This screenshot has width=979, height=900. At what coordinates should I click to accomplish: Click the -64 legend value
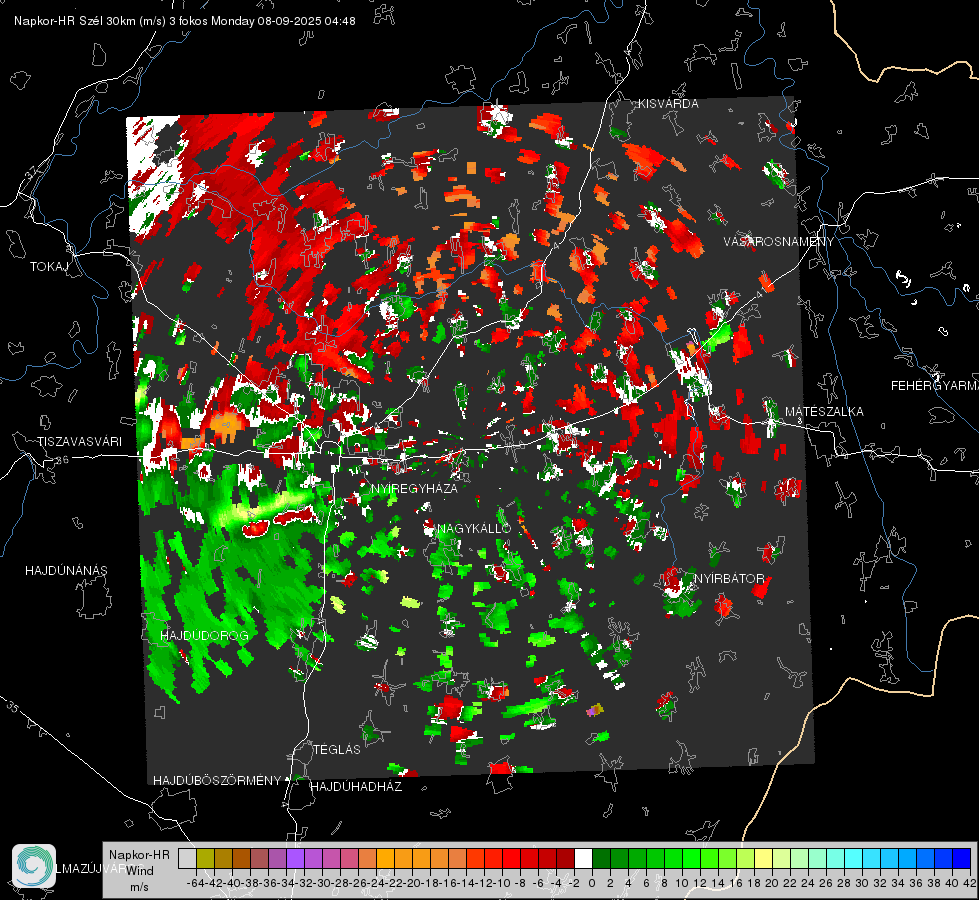tap(195, 883)
